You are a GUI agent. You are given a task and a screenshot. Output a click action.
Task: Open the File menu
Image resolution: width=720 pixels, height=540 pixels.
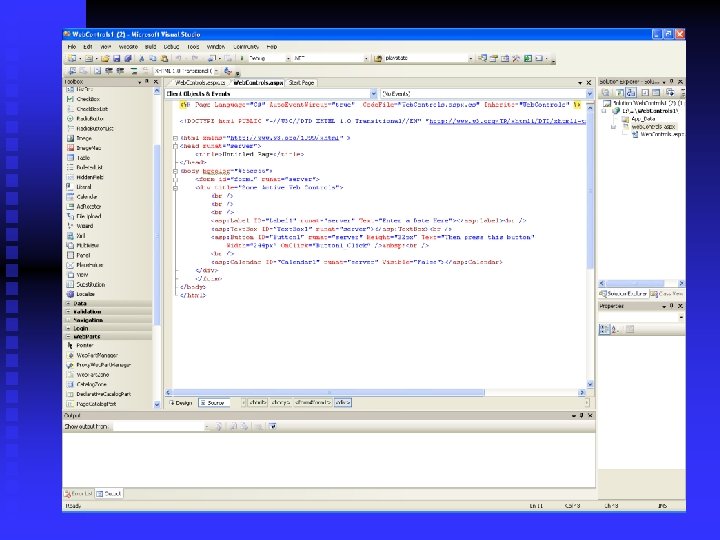click(72, 47)
